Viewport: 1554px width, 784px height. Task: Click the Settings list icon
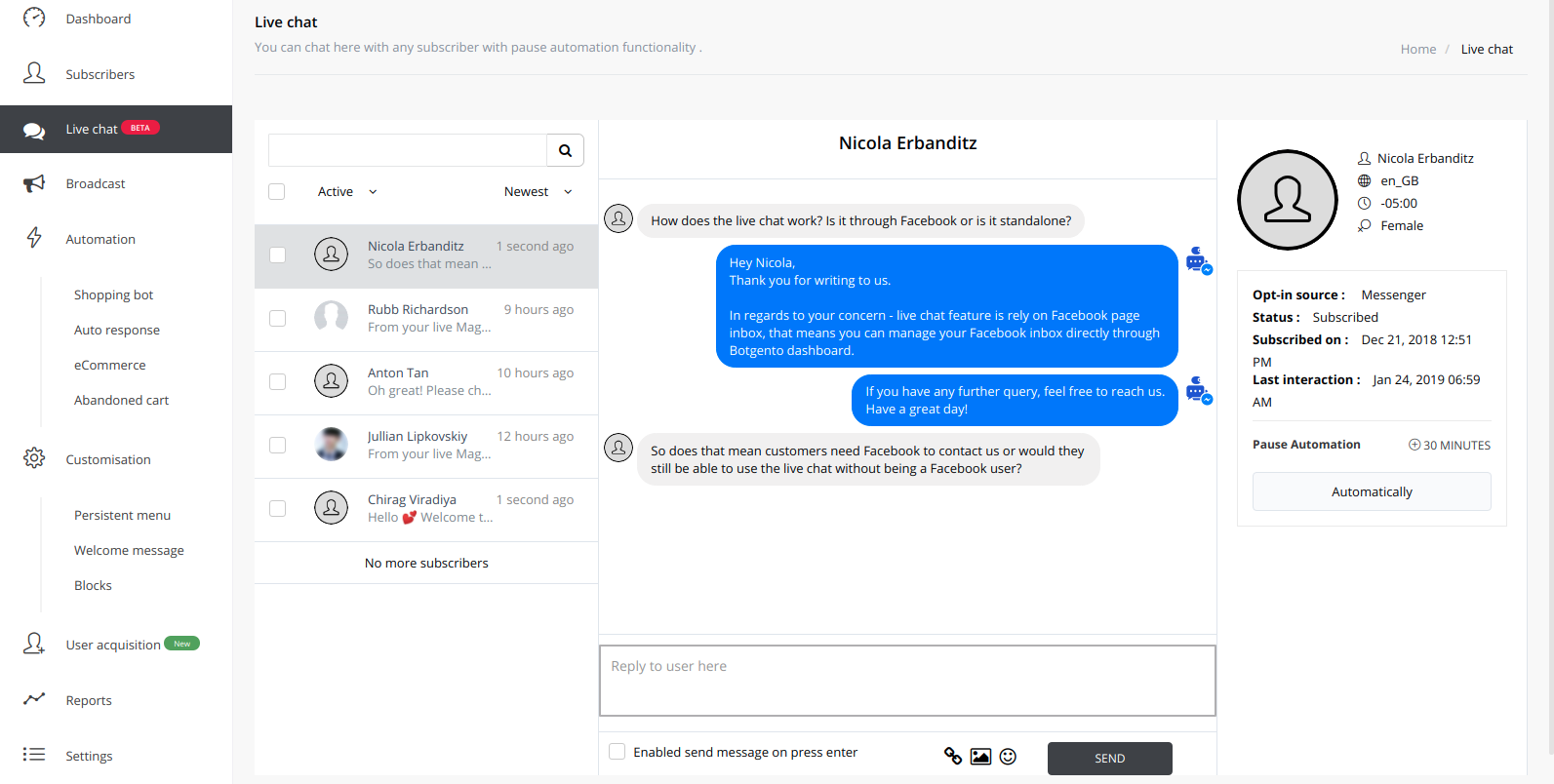34,754
